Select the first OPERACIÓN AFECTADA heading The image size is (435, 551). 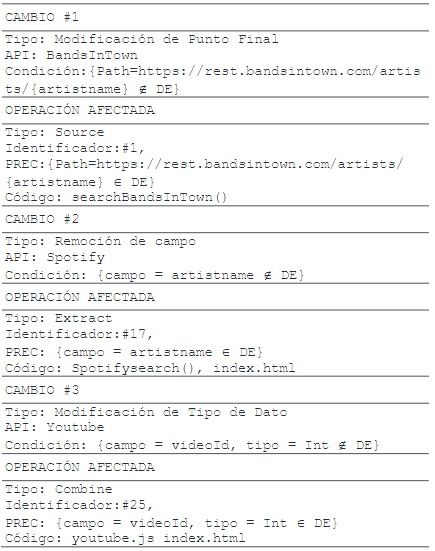point(80,110)
